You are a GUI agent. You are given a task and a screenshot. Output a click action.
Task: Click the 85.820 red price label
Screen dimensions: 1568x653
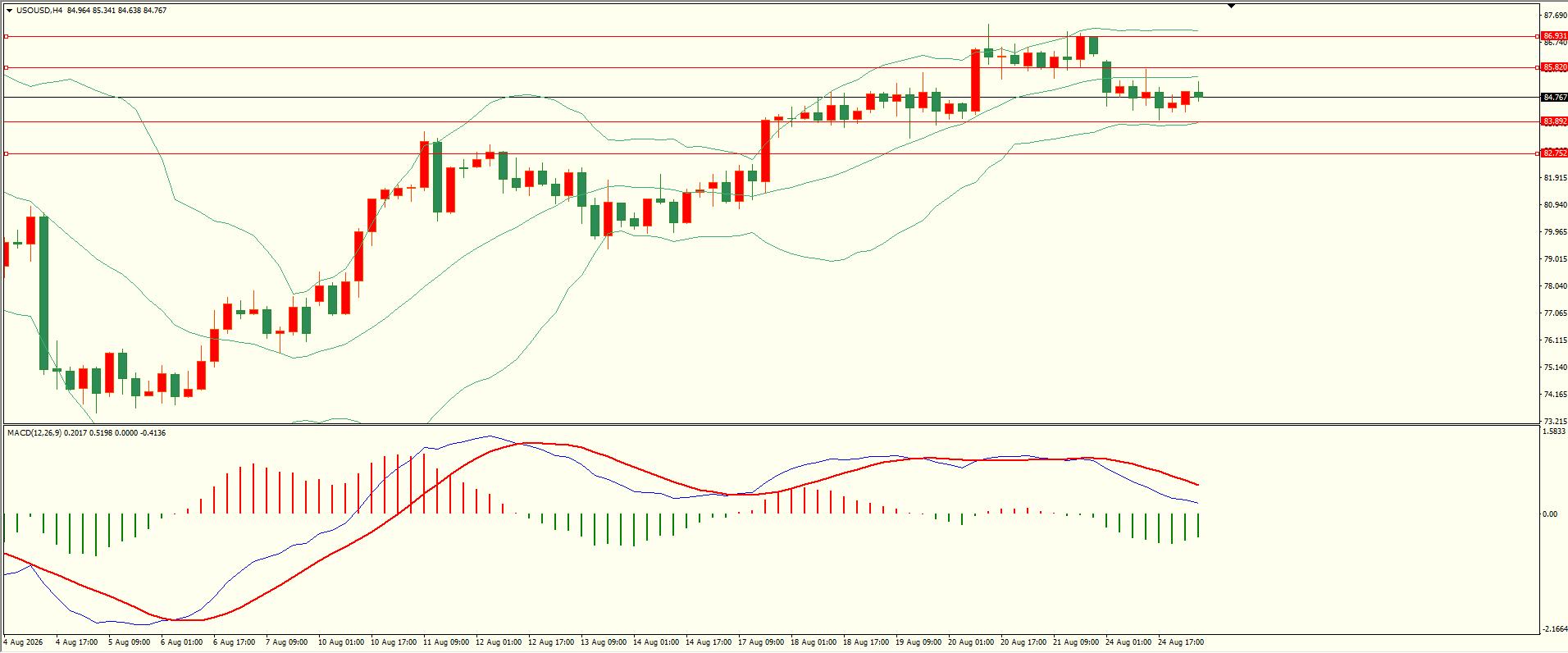pyautogui.click(x=1553, y=67)
